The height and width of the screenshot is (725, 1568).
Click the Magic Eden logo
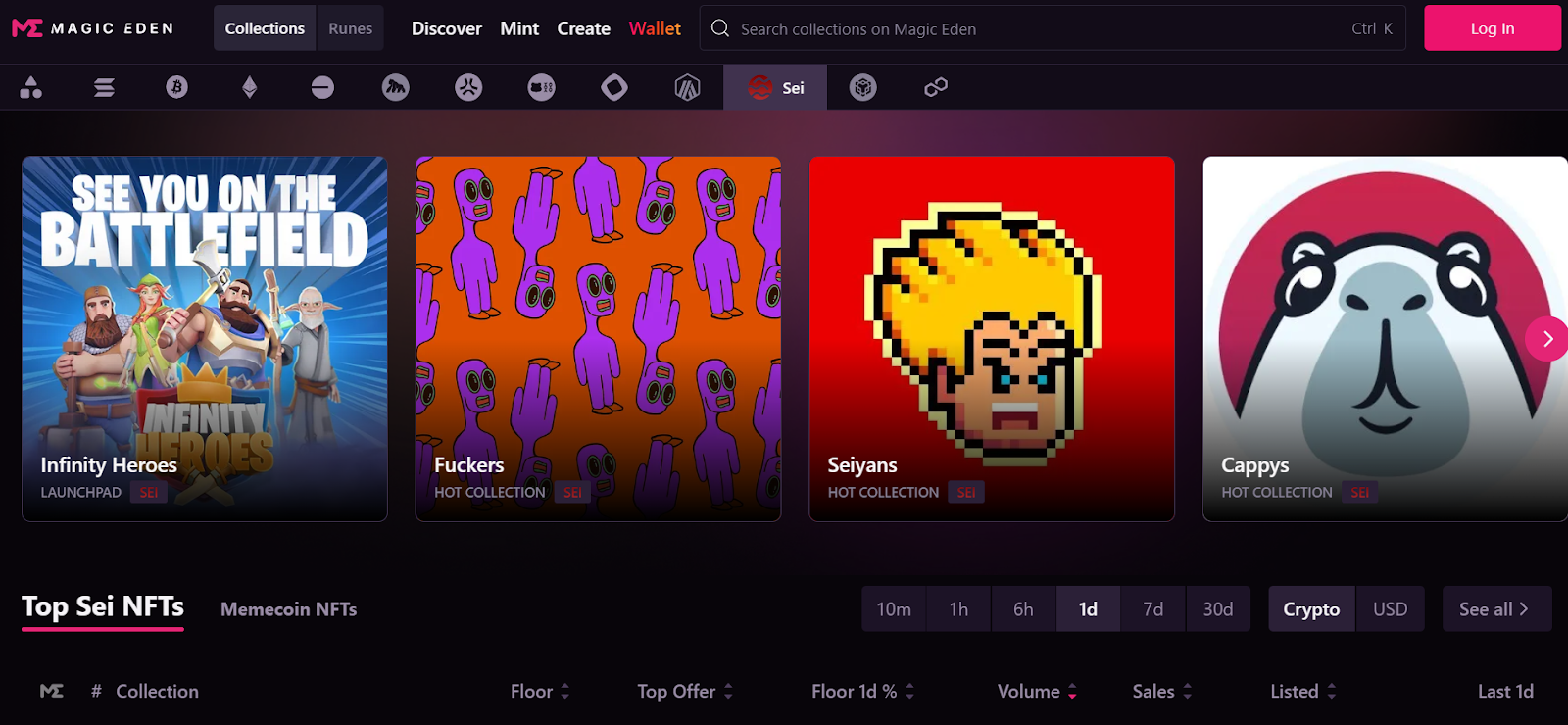93,28
